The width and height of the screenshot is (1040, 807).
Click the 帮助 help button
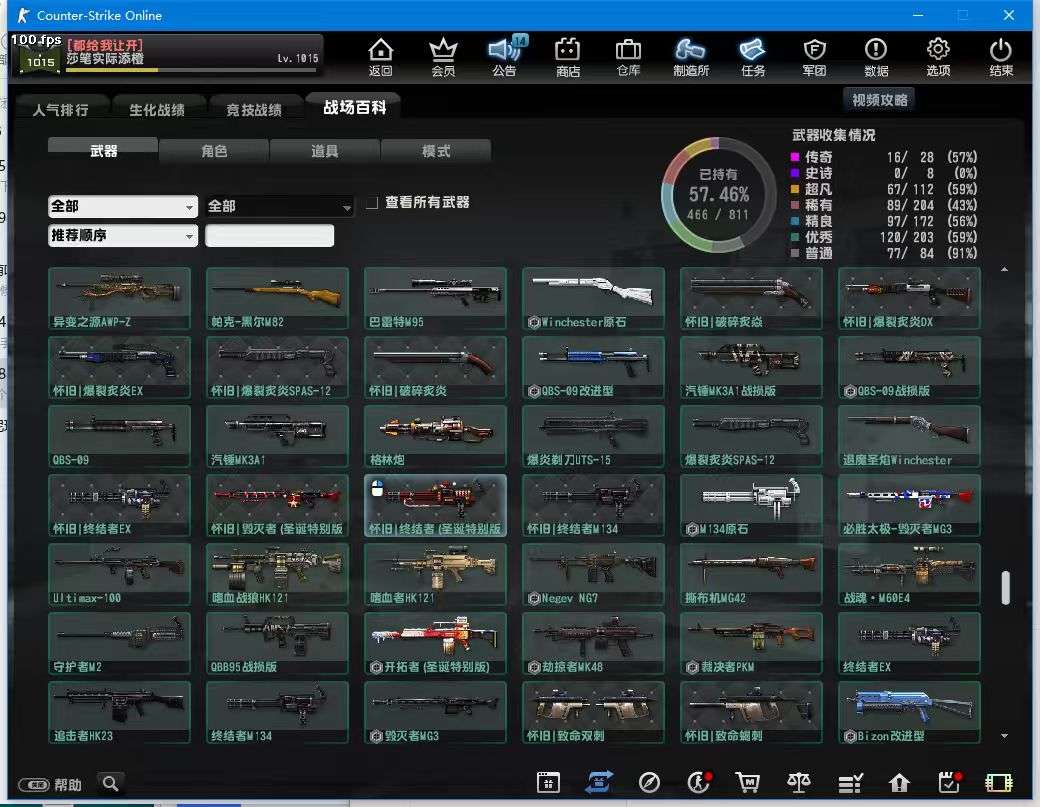point(50,784)
